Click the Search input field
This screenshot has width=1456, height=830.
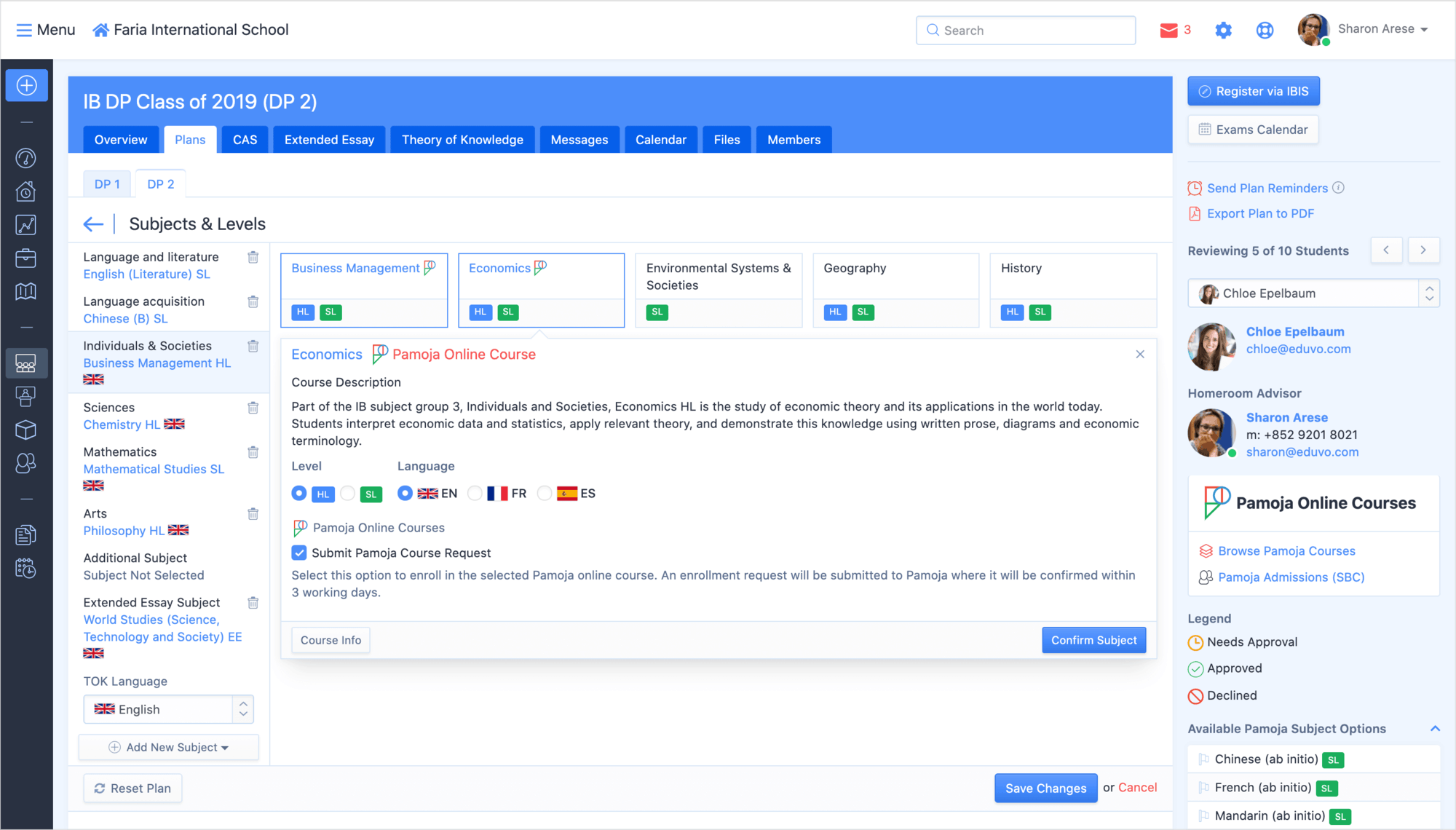(x=1026, y=30)
